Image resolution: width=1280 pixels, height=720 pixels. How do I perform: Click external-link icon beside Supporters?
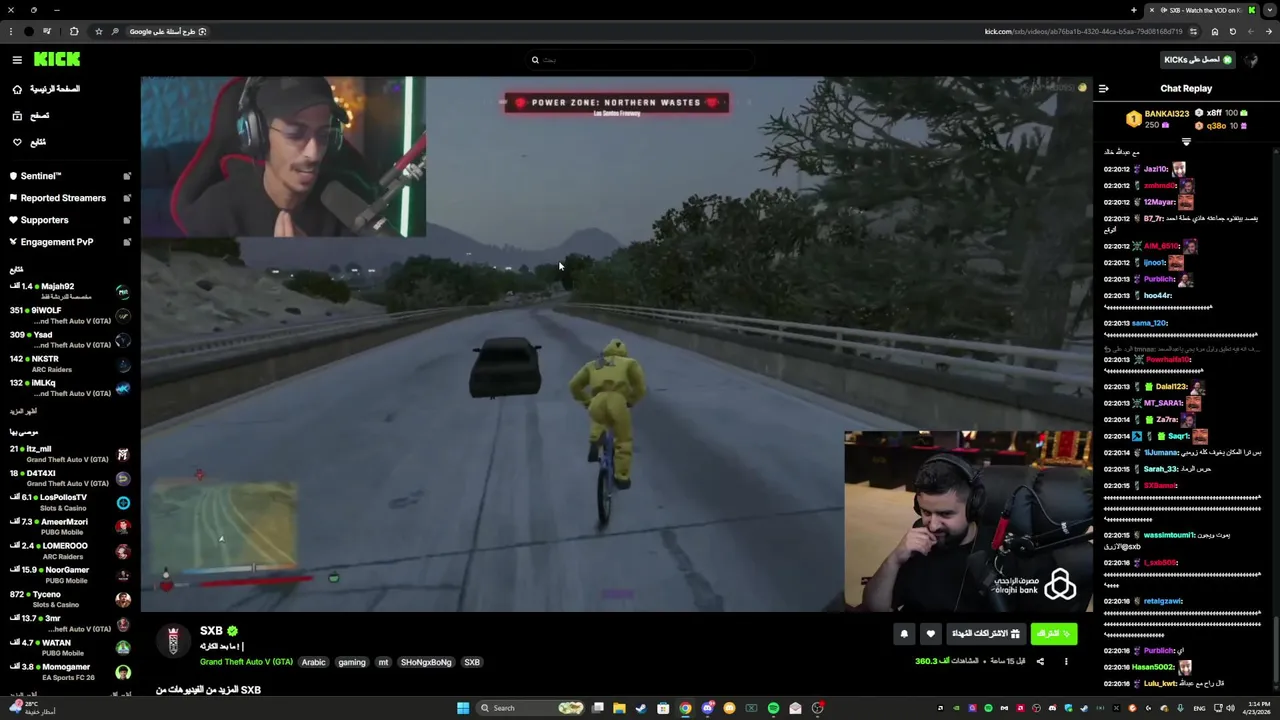pos(127,220)
